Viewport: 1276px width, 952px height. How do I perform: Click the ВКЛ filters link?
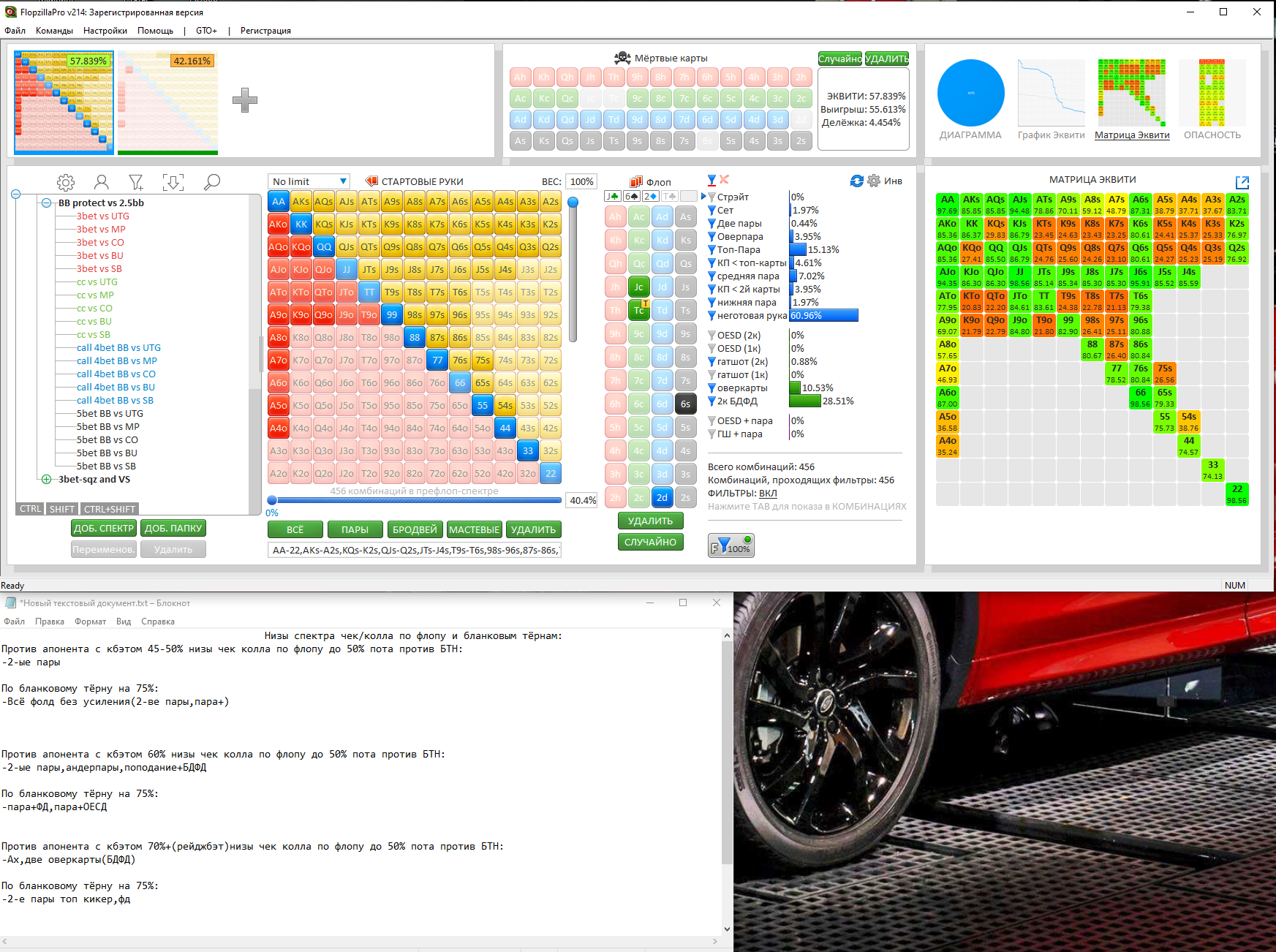coord(768,494)
